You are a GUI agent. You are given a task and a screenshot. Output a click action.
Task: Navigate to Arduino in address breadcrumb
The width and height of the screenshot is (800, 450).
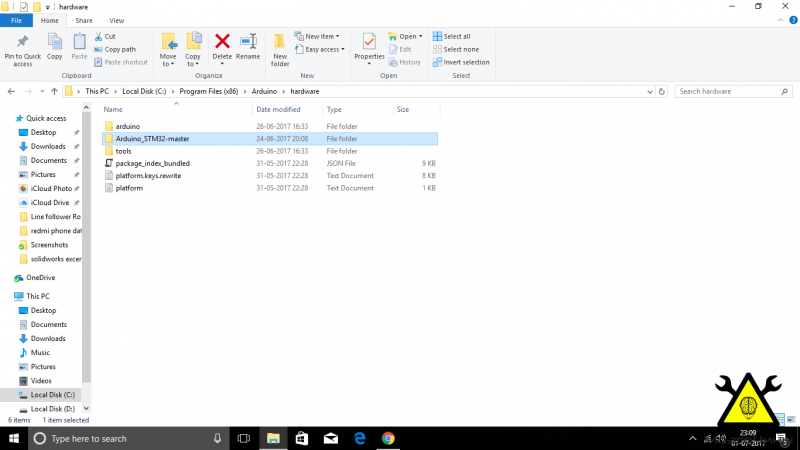click(264, 91)
